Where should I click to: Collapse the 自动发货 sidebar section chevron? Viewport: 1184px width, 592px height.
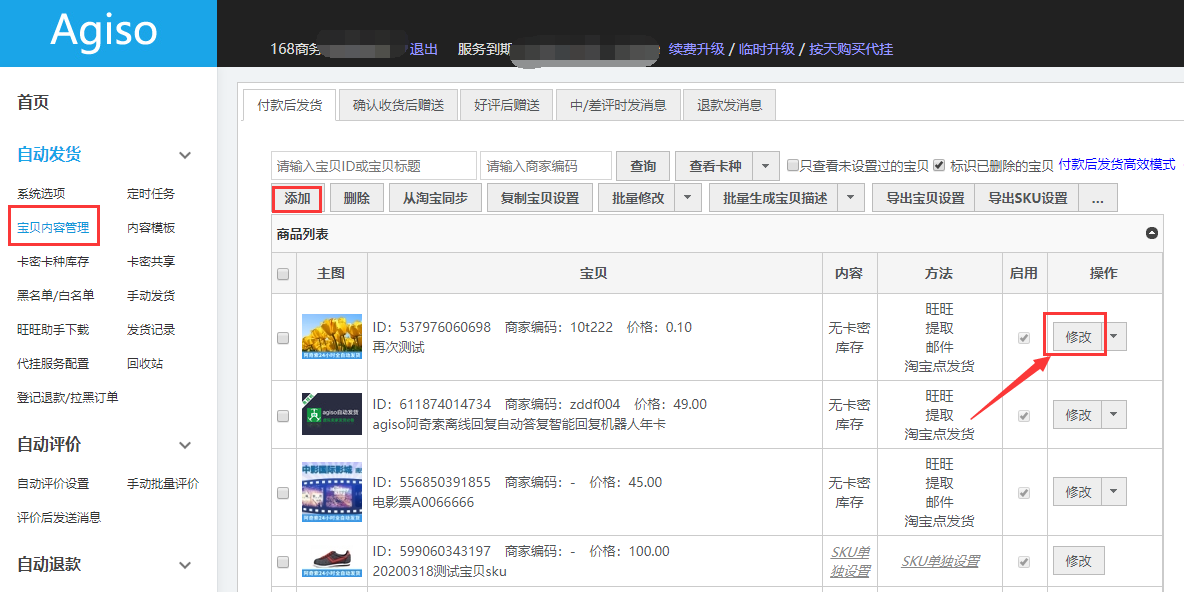(x=185, y=156)
